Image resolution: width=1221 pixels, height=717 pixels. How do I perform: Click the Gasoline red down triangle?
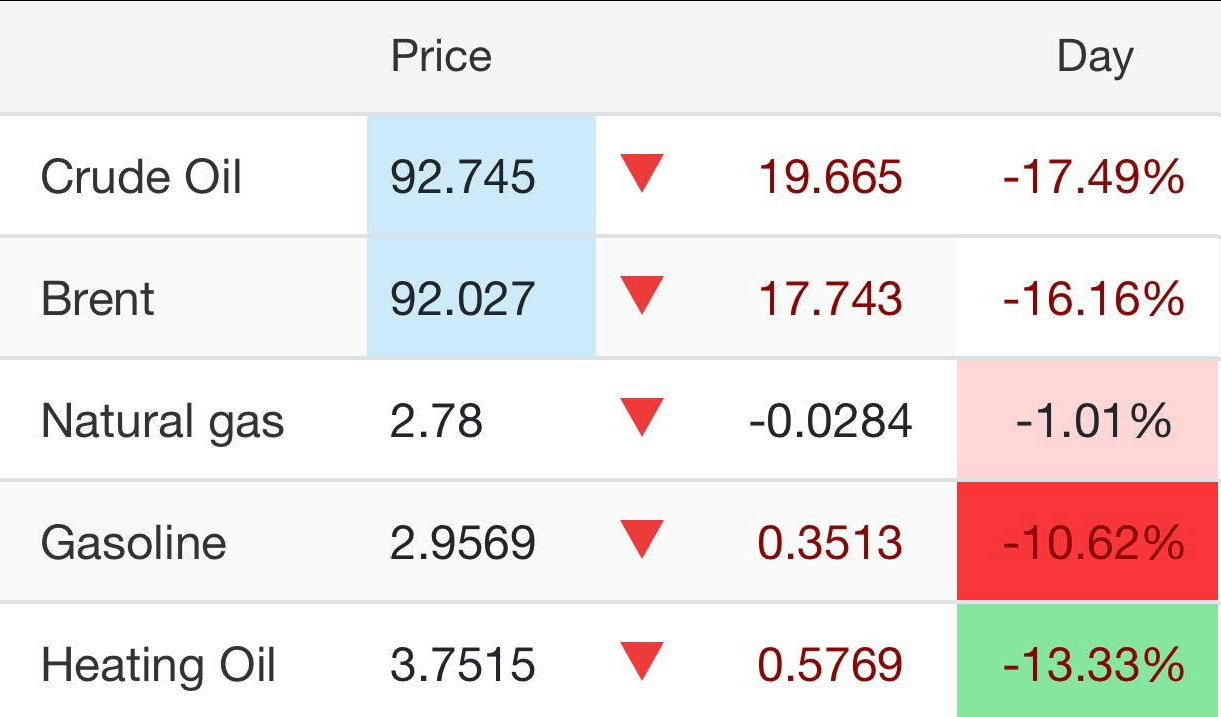[642, 541]
